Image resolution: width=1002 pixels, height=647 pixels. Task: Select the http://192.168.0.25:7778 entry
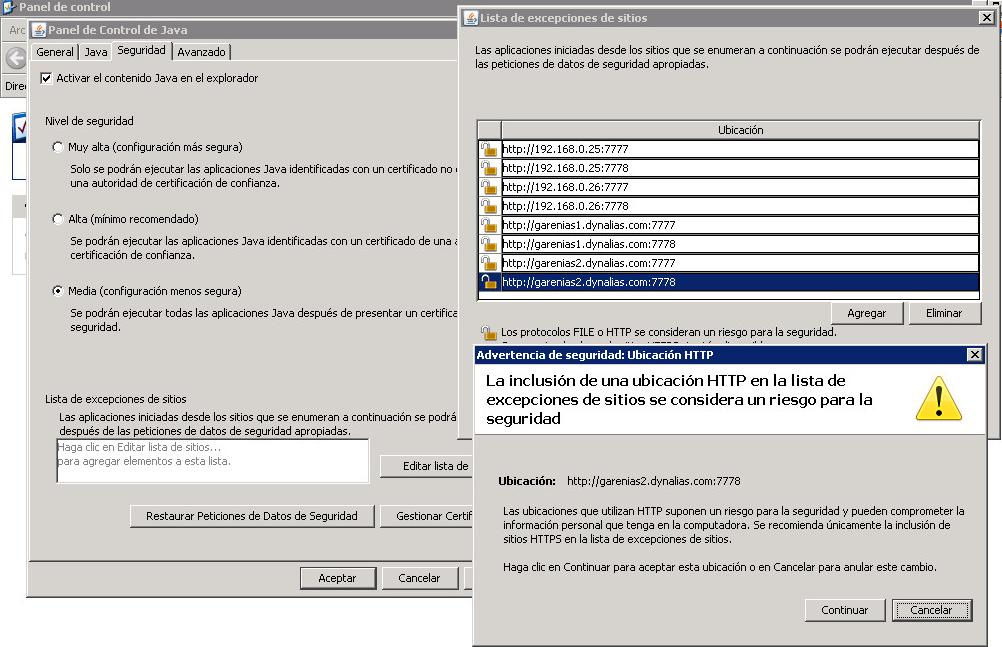coord(741,168)
